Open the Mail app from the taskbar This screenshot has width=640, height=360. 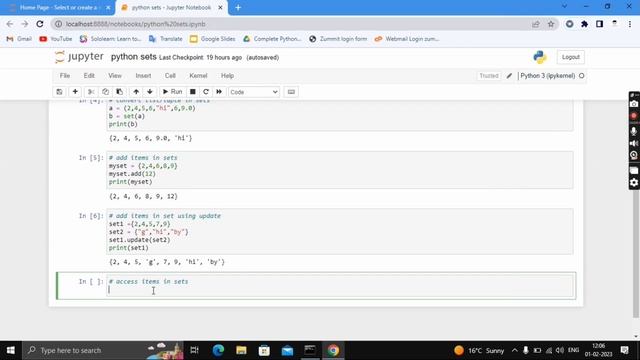click(x=287, y=350)
